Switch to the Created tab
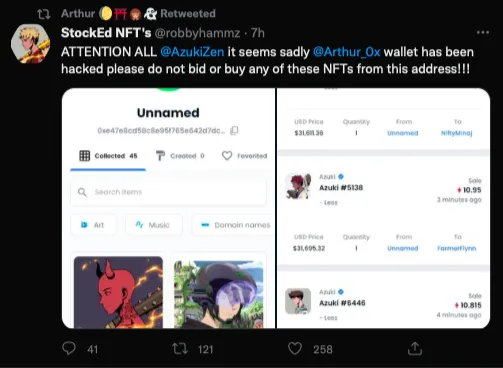Image resolution: width=503 pixels, height=368 pixels. pos(180,156)
